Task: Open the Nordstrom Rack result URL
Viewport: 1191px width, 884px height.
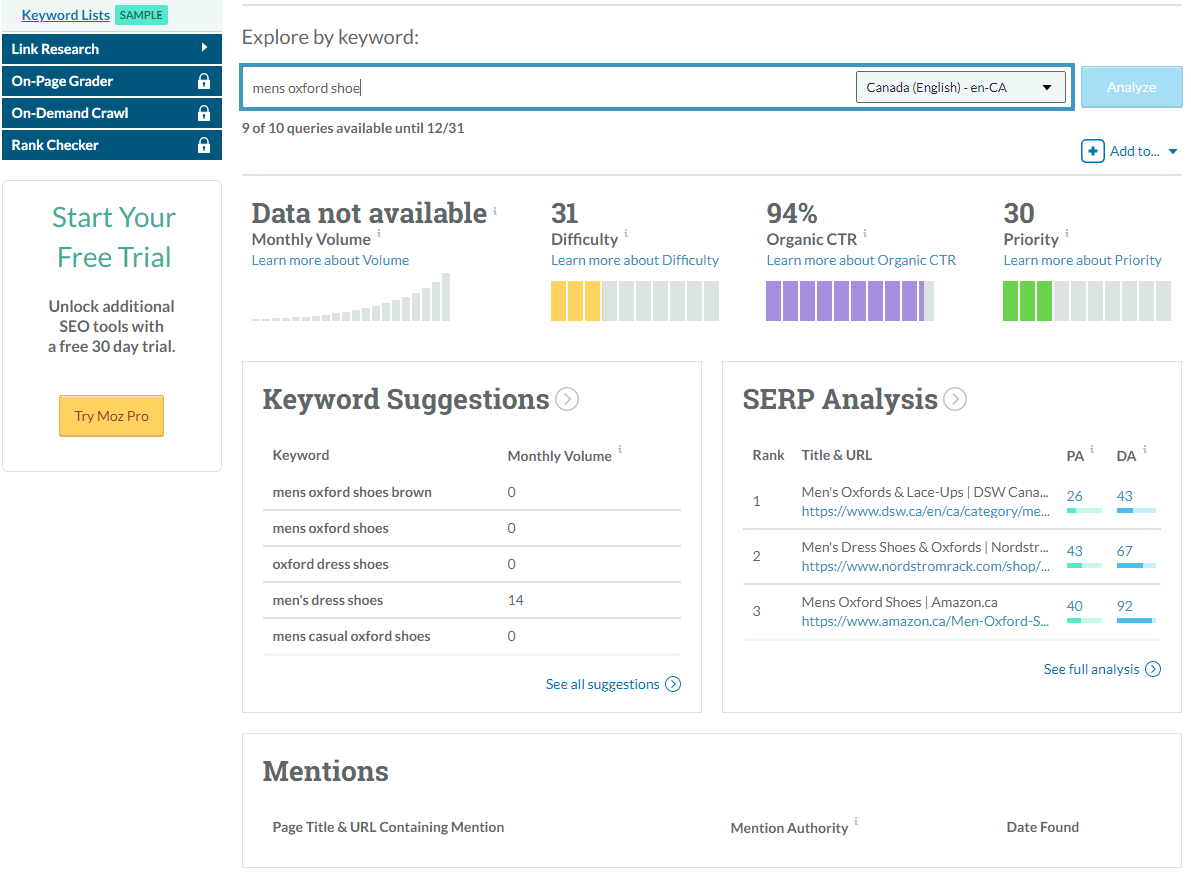Action: (925, 567)
